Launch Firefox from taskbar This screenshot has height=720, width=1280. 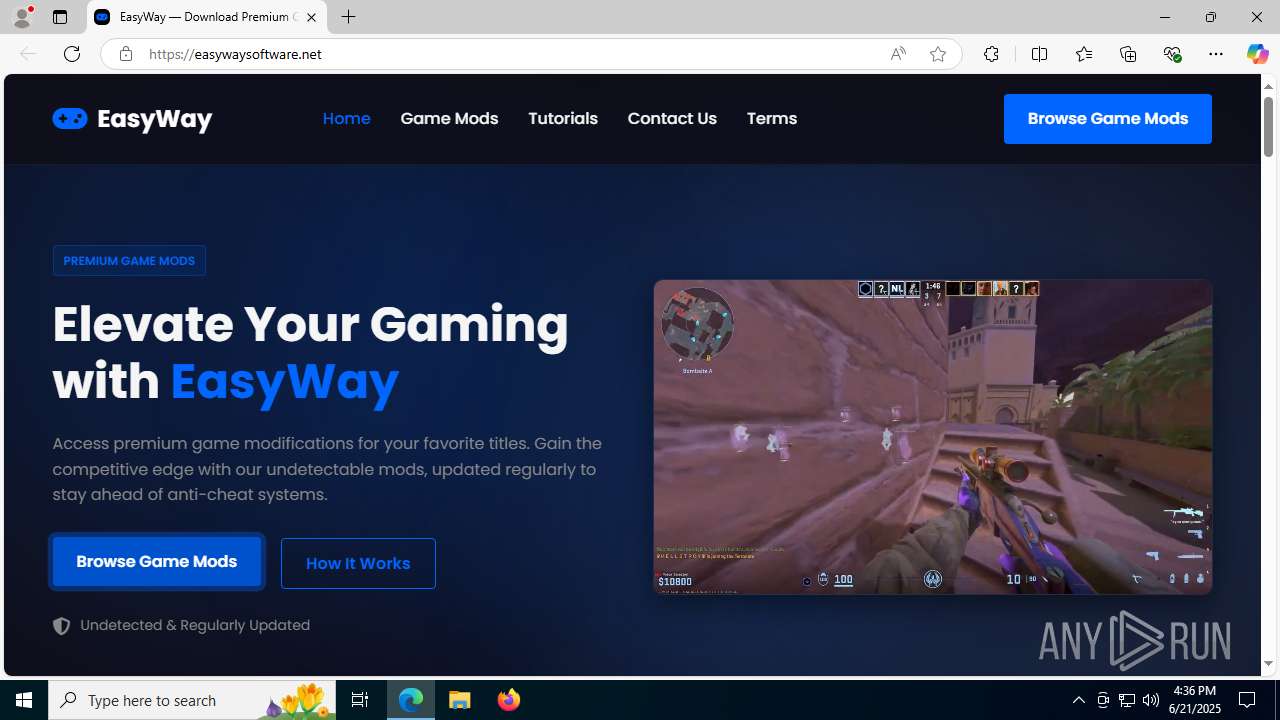pos(509,700)
